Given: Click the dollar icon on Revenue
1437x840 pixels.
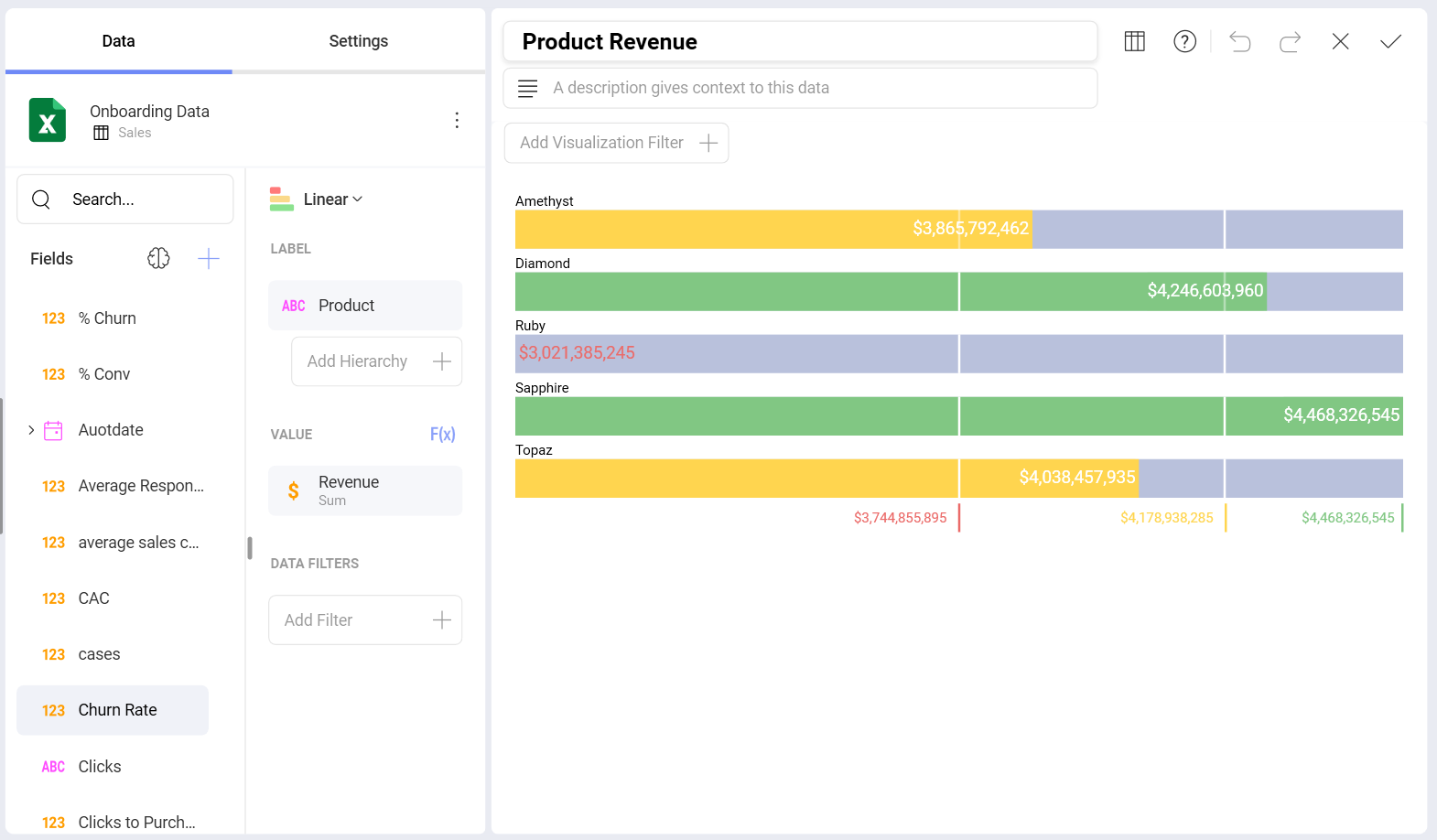Looking at the screenshot, I should [x=293, y=490].
